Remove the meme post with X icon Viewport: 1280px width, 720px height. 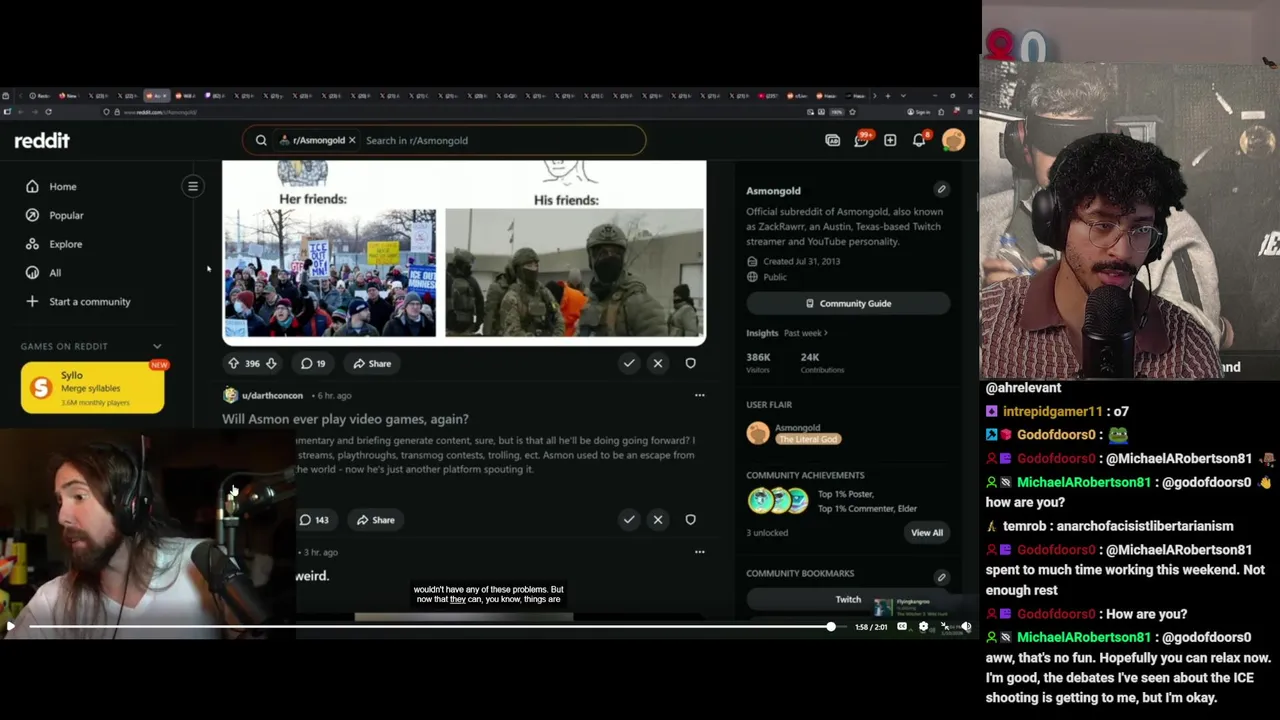[x=658, y=363]
